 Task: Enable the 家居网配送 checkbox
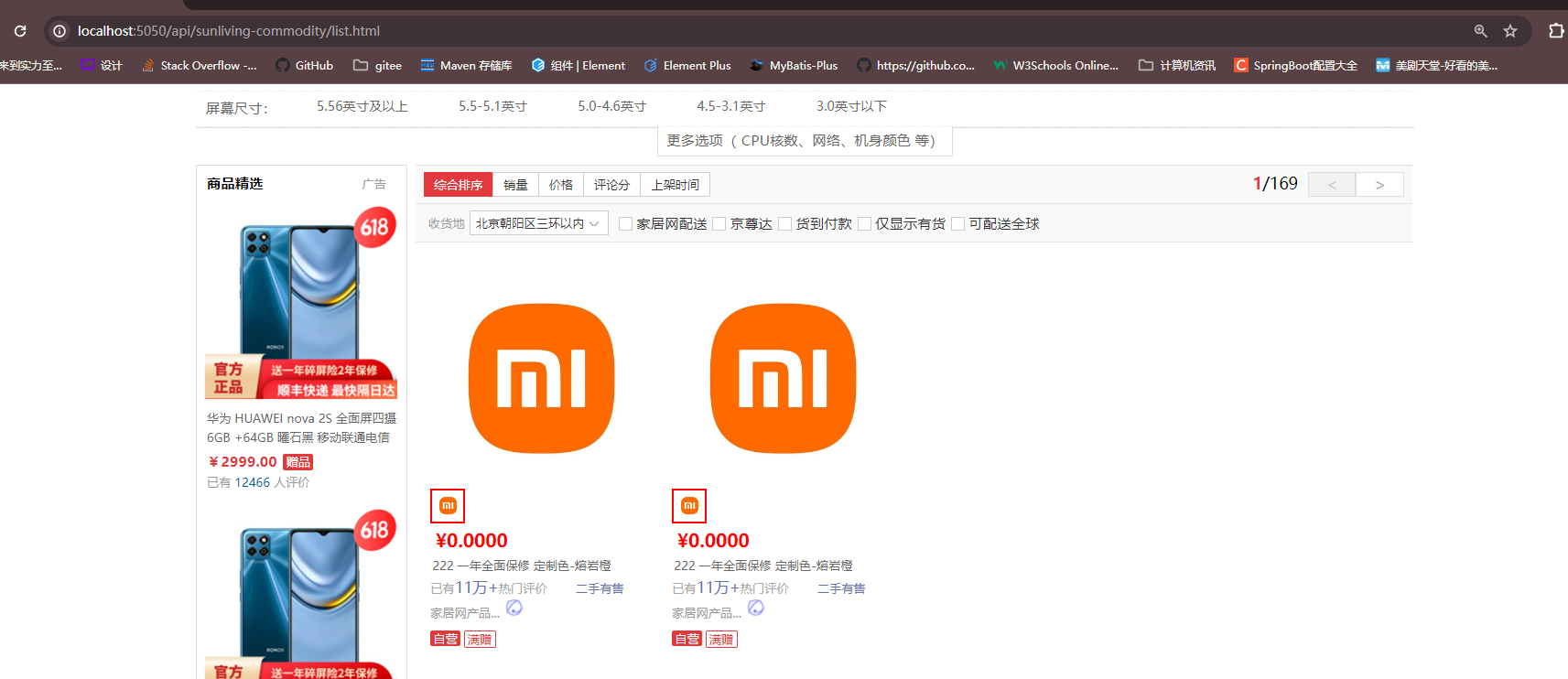click(625, 224)
